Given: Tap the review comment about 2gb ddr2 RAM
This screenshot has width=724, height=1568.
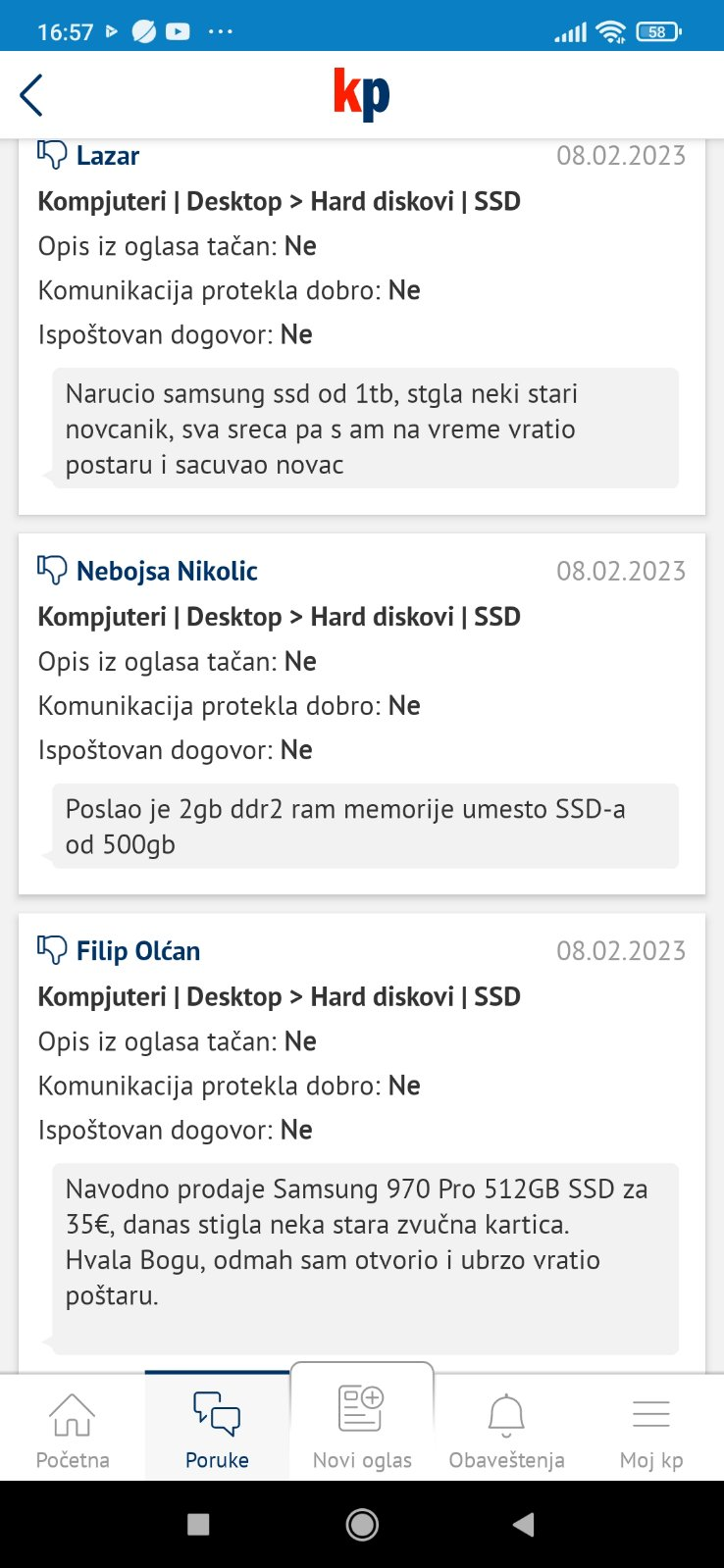Looking at the screenshot, I should (x=364, y=826).
